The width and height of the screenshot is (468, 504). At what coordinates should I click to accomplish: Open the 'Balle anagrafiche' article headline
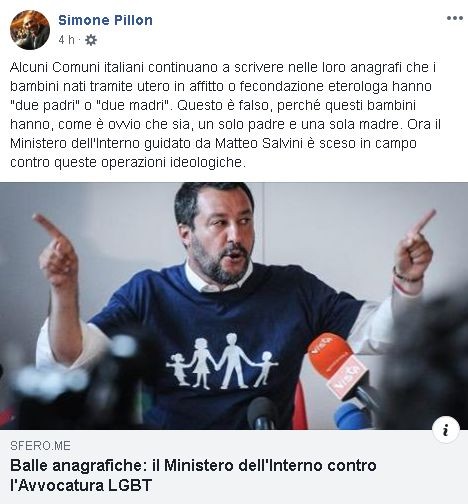pyautogui.click(x=193, y=475)
